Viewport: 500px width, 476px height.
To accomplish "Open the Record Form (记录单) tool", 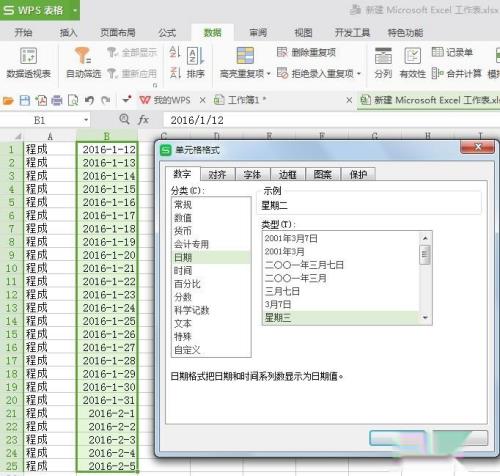I will coord(452,52).
